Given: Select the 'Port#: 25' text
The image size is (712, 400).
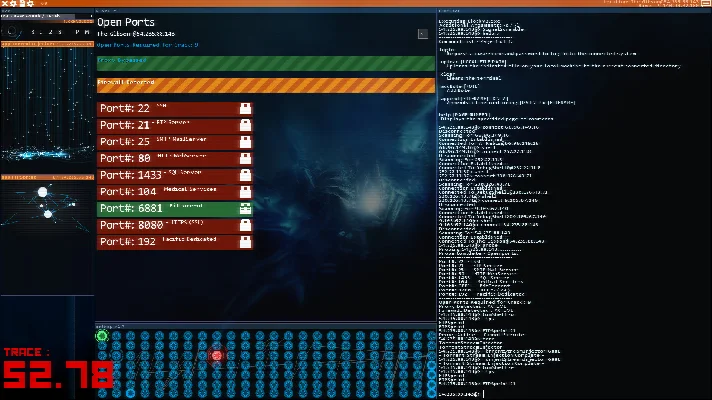Looking at the screenshot, I should pyautogui.click(x=125, y=142).
